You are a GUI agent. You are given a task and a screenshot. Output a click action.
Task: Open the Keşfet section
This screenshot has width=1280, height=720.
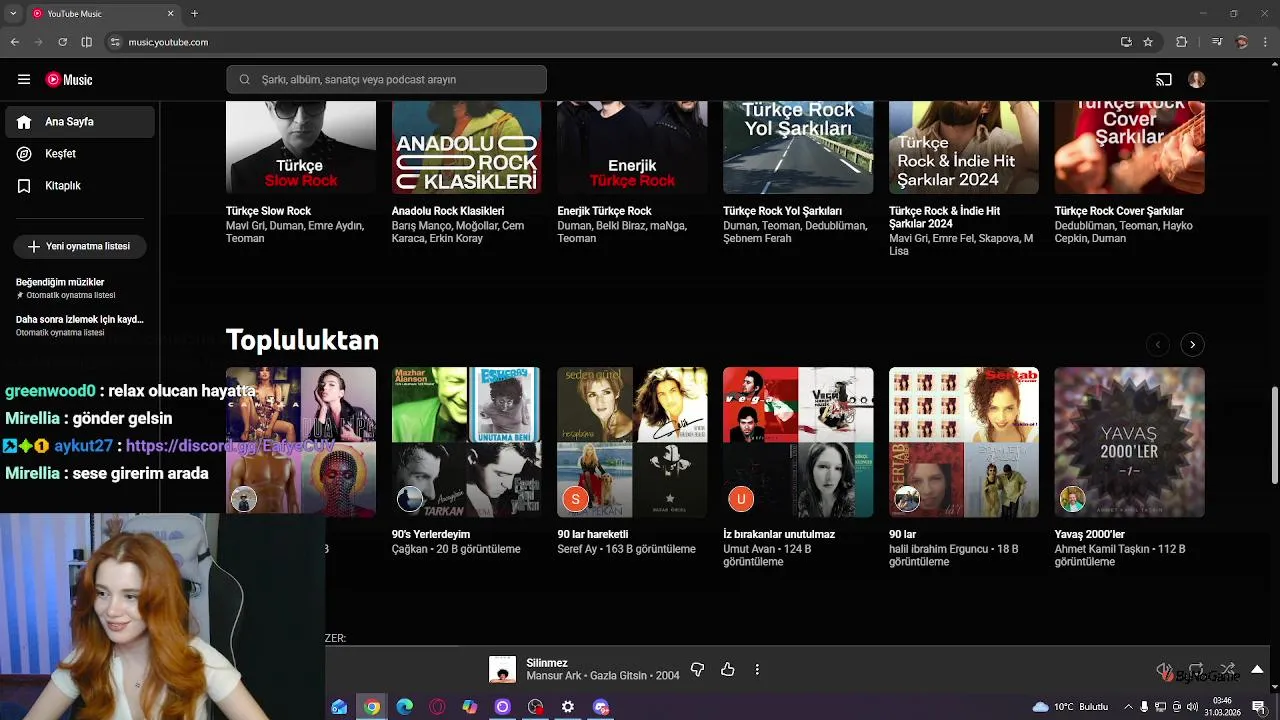80,154
